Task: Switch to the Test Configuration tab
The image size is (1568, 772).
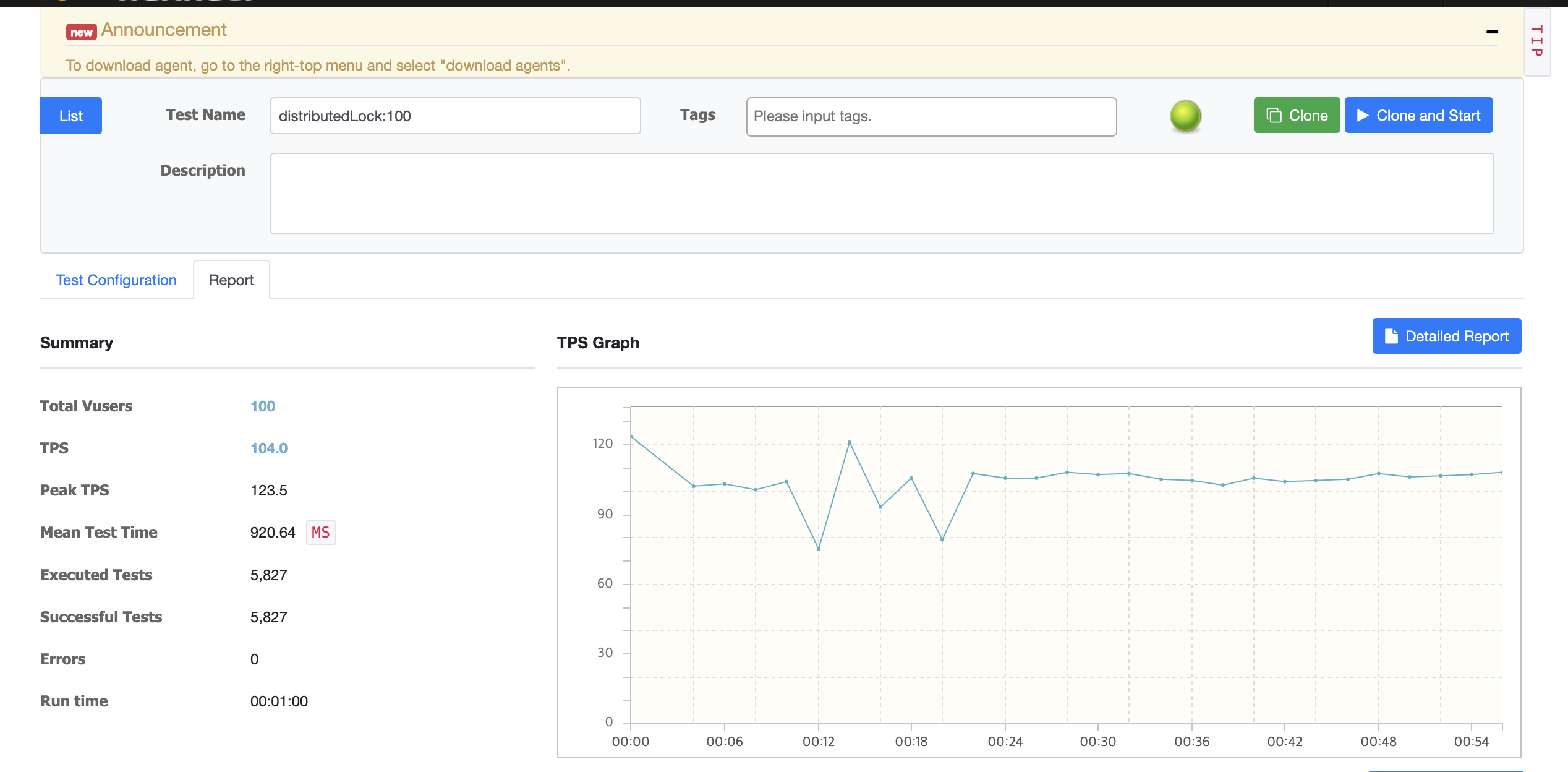Action: [116, 280]
